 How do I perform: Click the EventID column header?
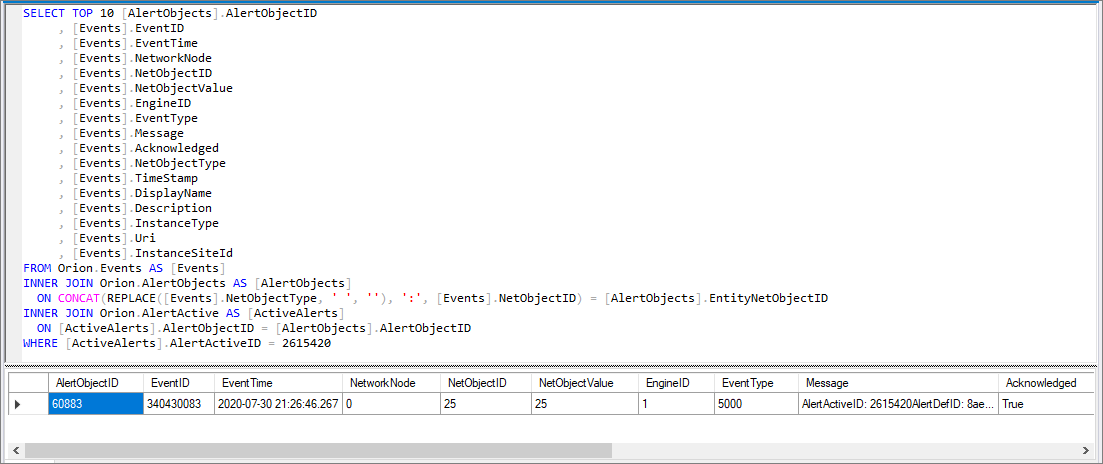point(179,383)
